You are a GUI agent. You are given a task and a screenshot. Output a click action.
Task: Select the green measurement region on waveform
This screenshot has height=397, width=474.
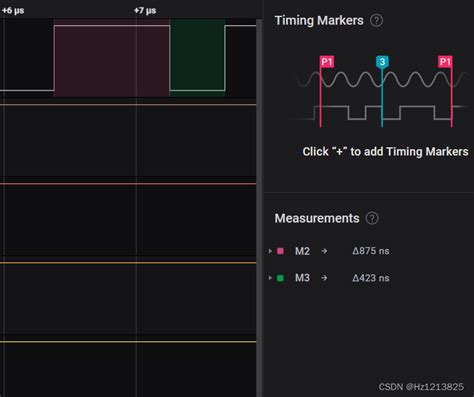(x=197, y=58)
